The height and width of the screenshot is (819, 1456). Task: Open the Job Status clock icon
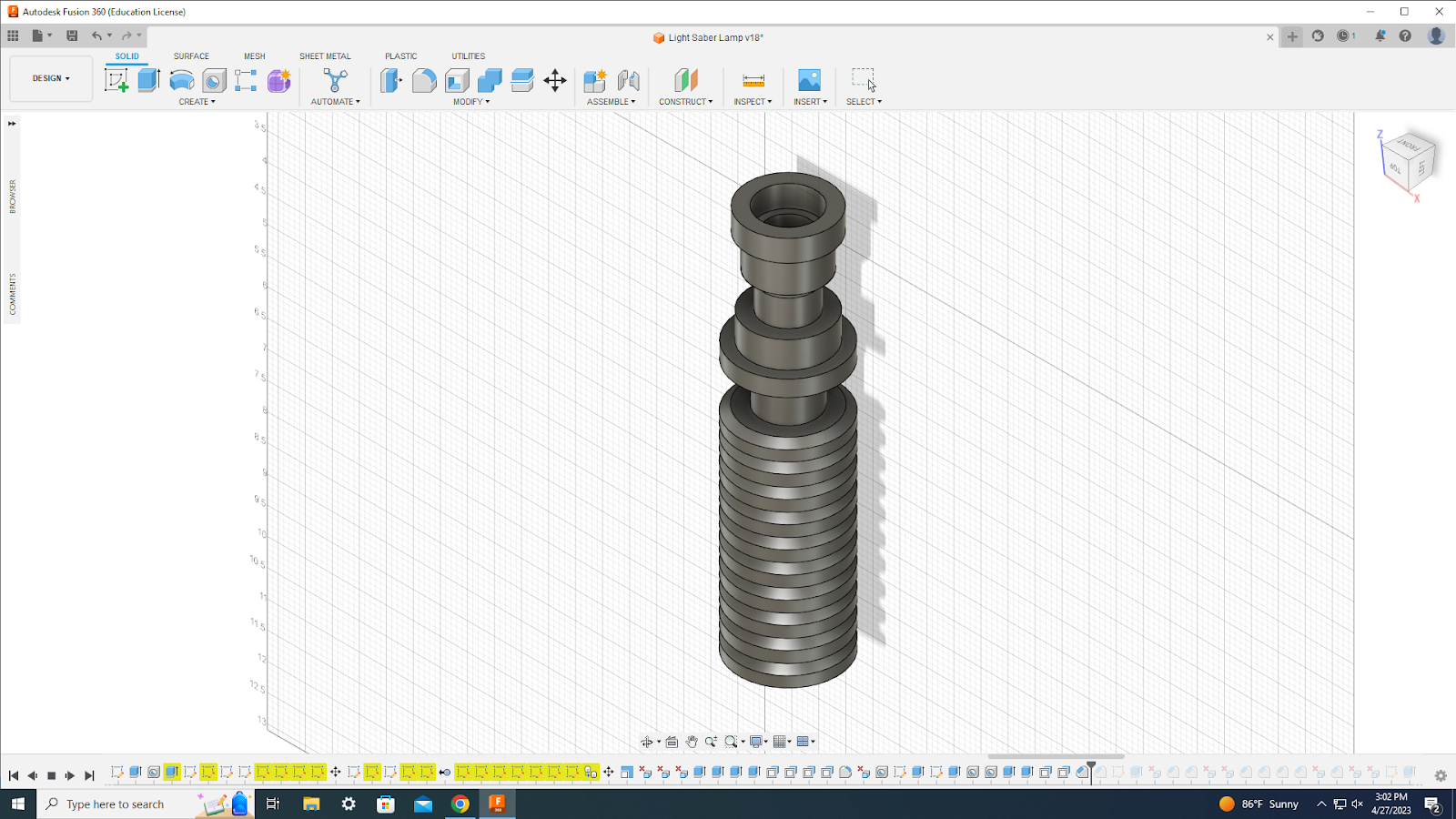(x=1344, y=35)
